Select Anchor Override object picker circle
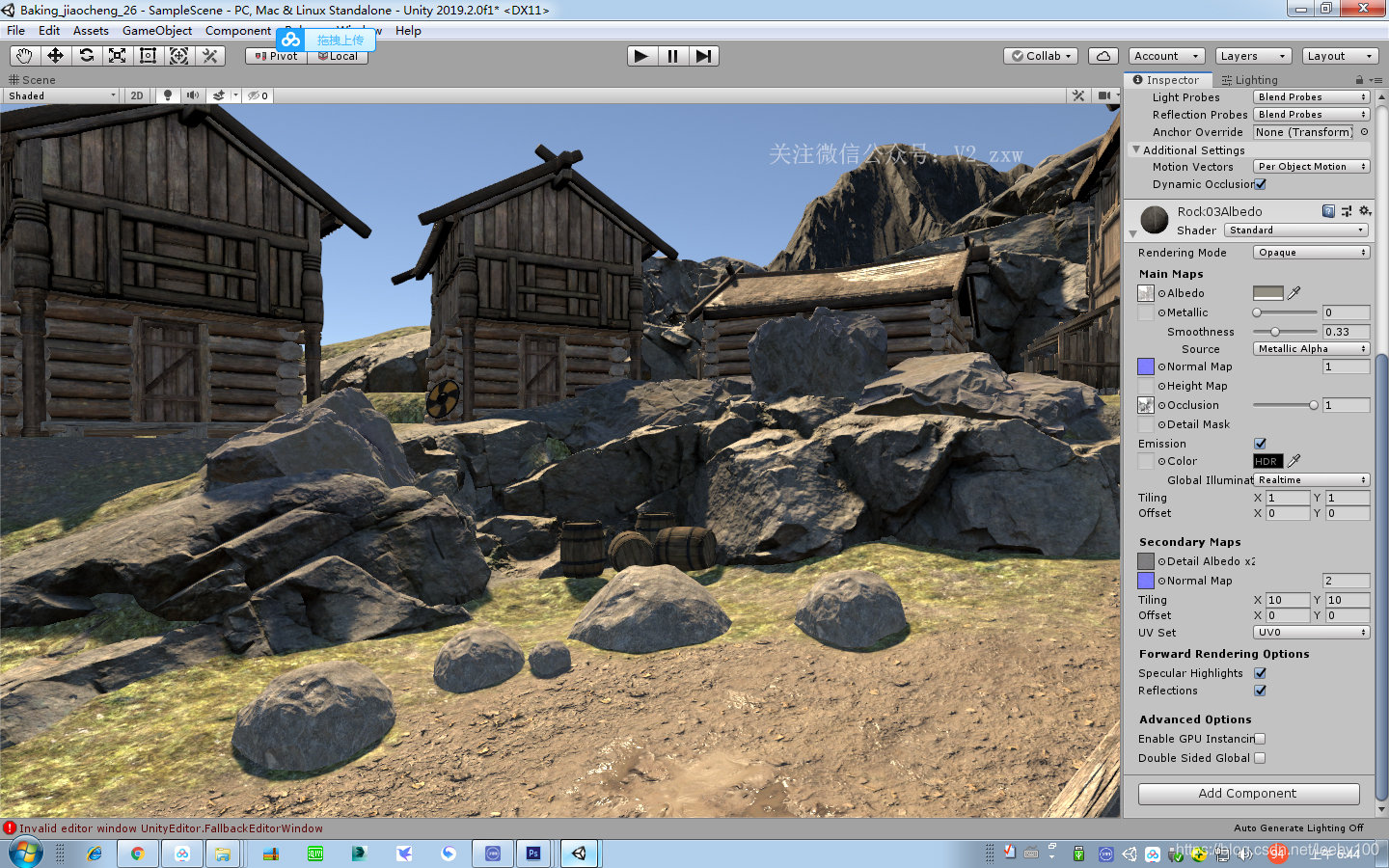 (1364, 132)
